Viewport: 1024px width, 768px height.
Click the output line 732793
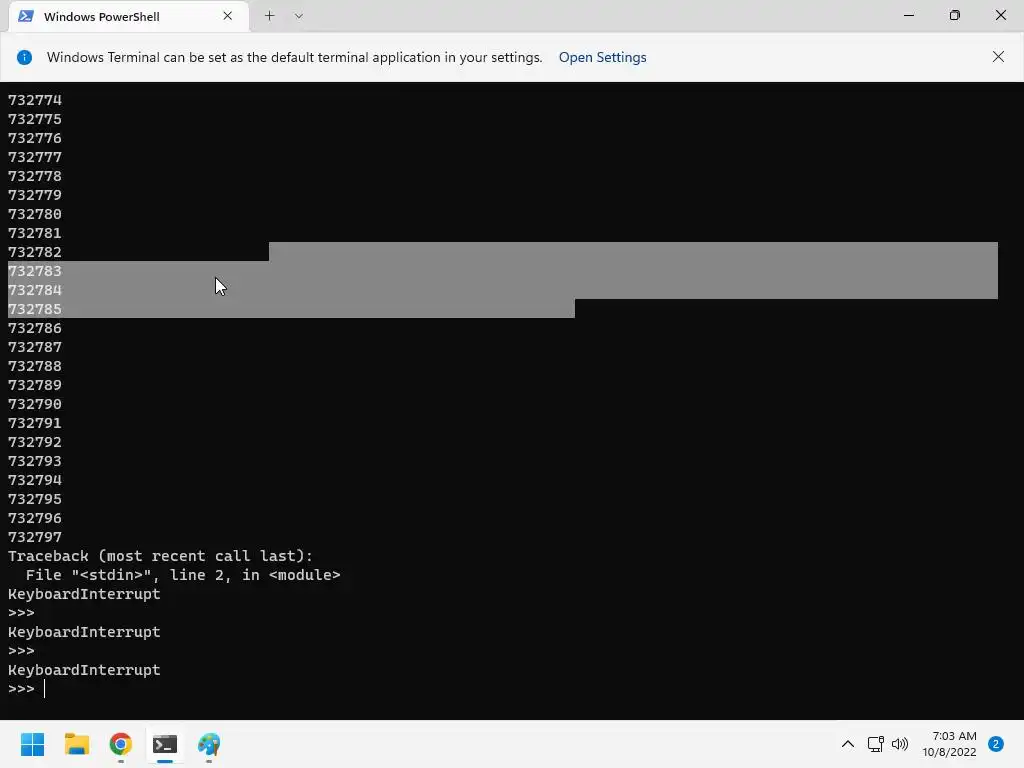35,460
